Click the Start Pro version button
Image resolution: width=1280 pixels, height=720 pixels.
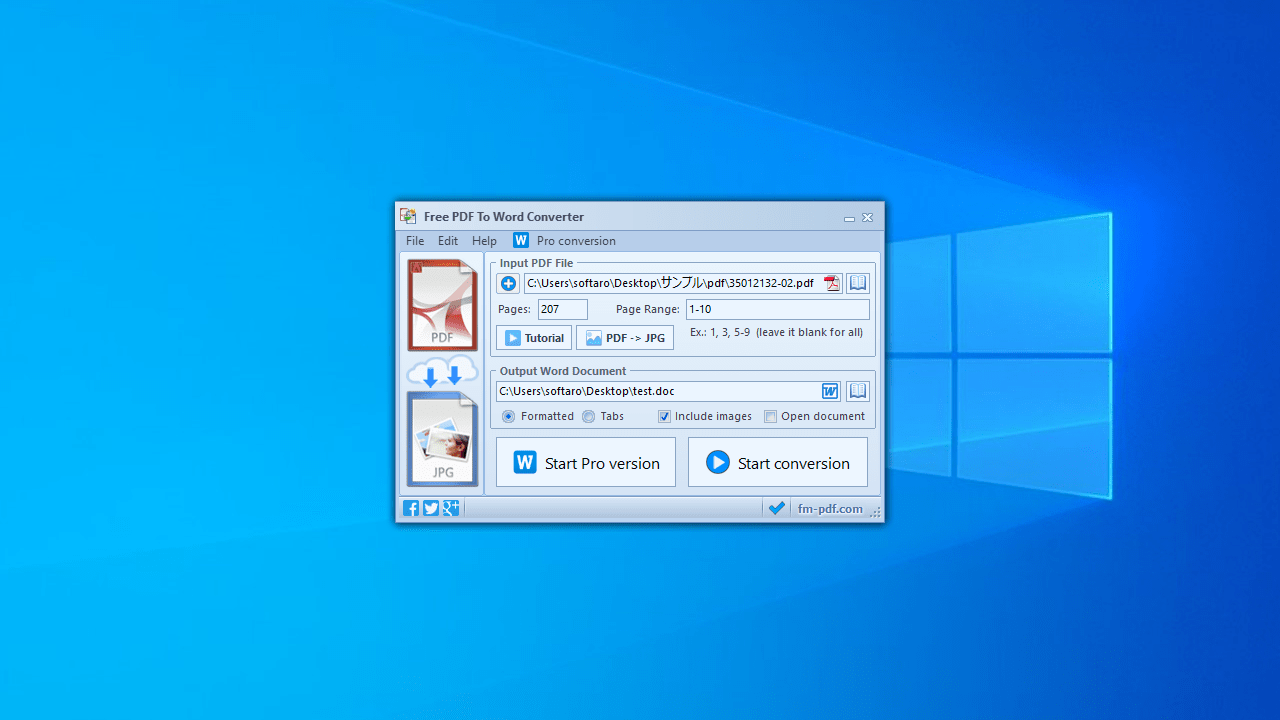coord(586,463)
